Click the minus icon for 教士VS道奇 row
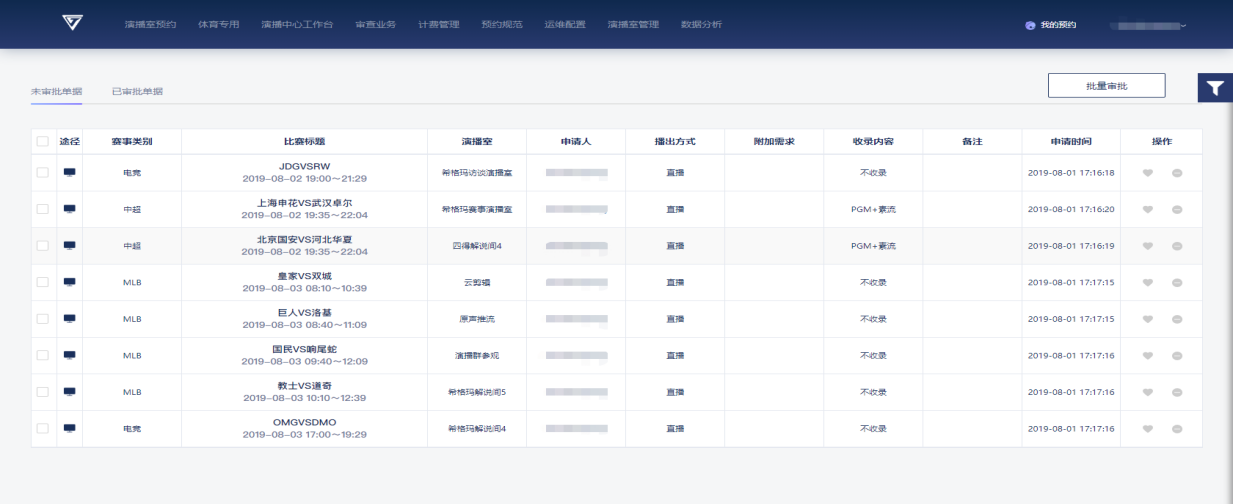This screenshot has height=504, width=1233. (x=1177, y=392)
